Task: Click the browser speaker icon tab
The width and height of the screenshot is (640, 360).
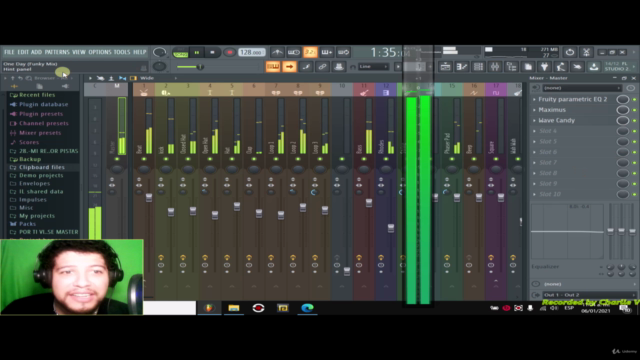Action: coord(65,86)
